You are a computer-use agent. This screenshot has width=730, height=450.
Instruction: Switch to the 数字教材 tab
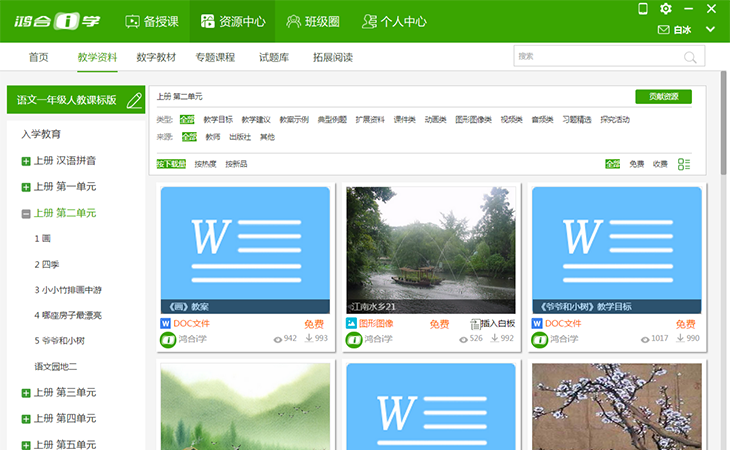(156, 57)
